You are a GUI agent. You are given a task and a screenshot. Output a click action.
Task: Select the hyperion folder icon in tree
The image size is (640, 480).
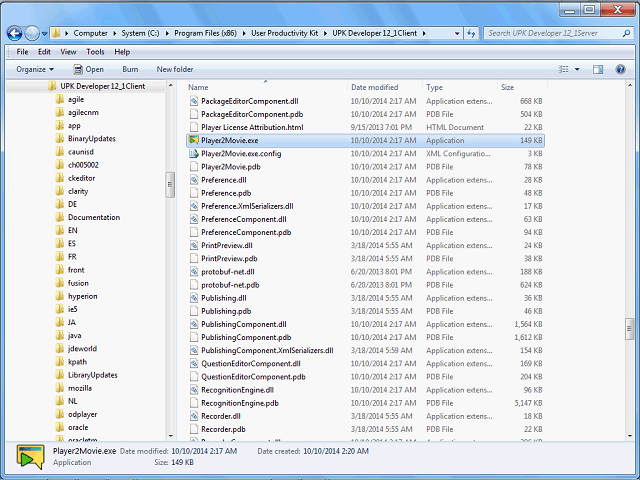tap(60, 296)
